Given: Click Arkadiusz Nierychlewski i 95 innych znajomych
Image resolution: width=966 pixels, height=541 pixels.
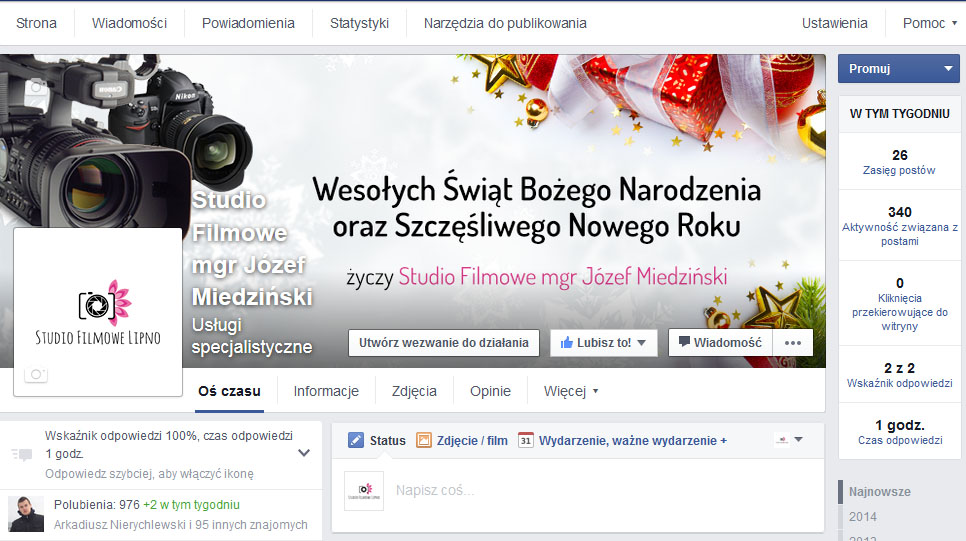Looking at the screenshot, I should (x=181, y=524).
